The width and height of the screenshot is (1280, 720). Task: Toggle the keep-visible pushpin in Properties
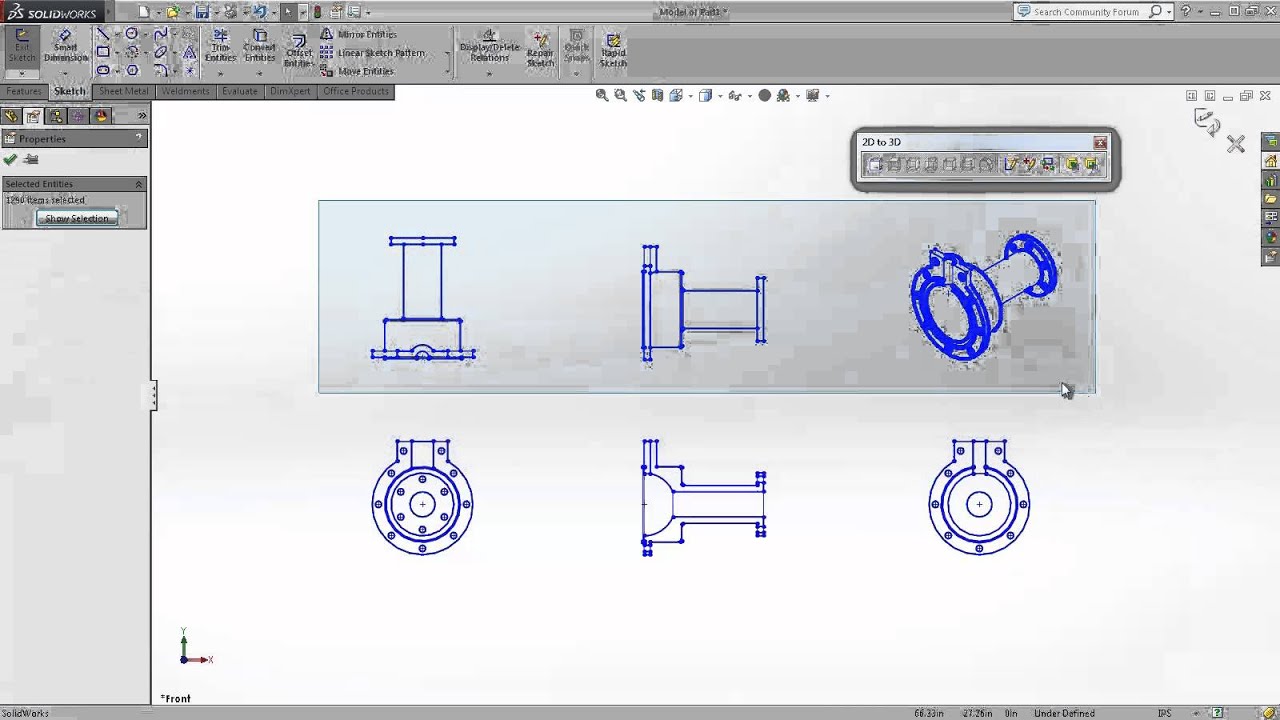coord(31,159)
